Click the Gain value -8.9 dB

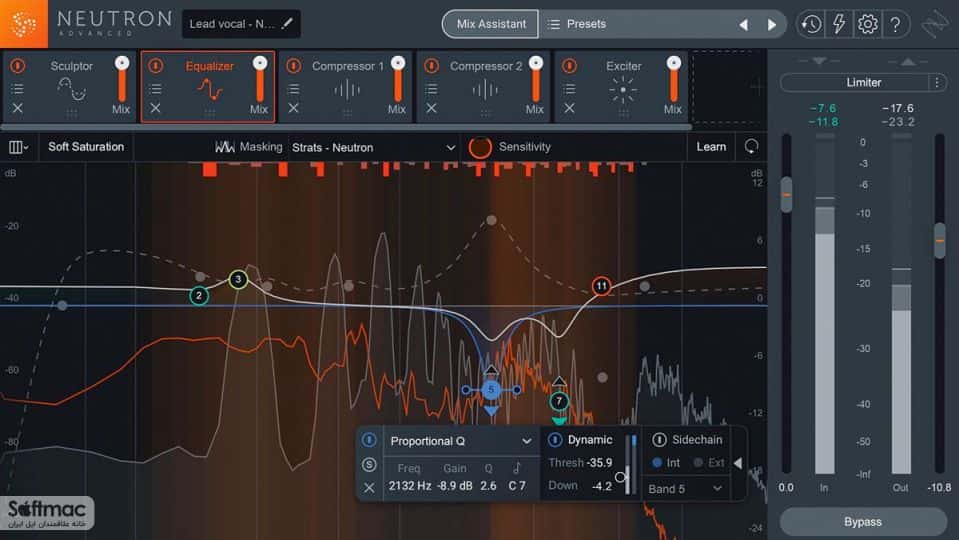(x=454, y=486)
